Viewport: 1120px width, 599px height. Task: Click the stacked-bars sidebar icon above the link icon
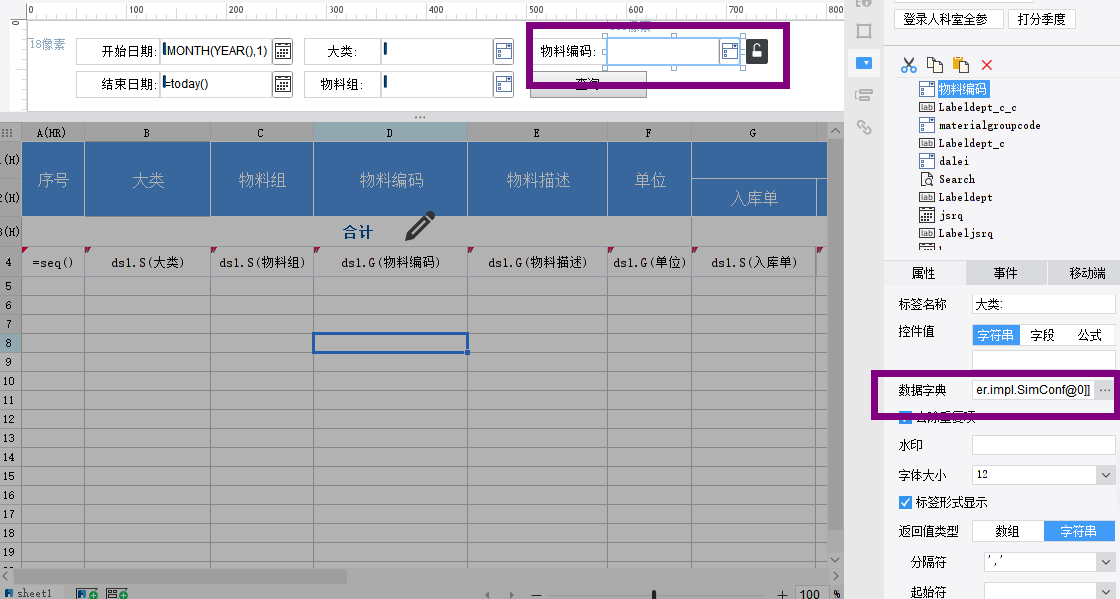[864, 95]
